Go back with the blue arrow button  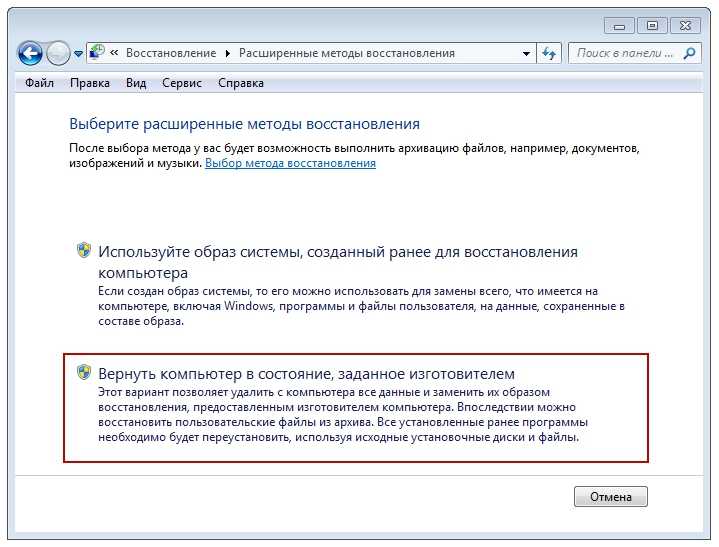[30, 54]
